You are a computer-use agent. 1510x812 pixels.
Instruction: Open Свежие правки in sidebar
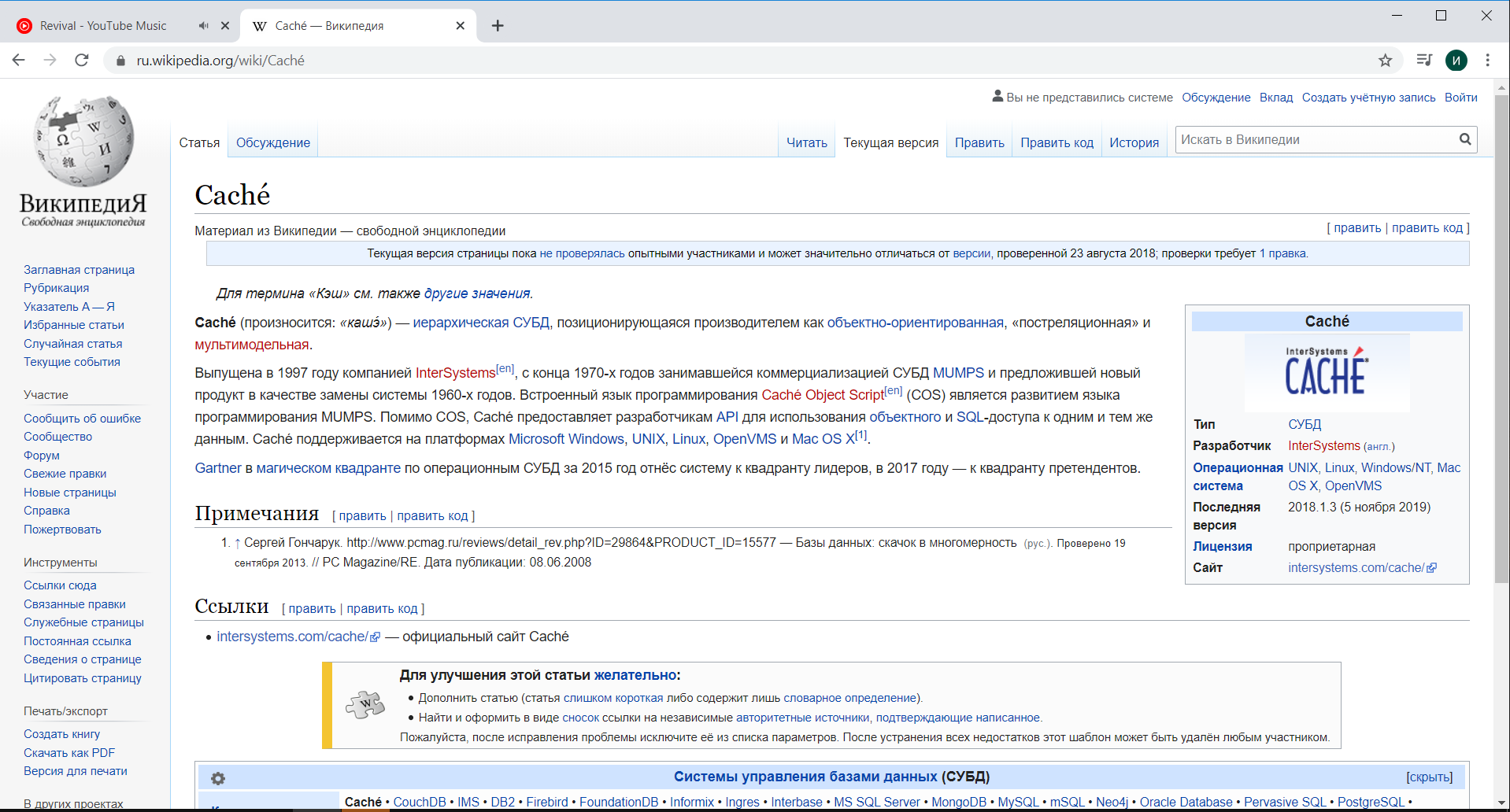pos(65,474)
